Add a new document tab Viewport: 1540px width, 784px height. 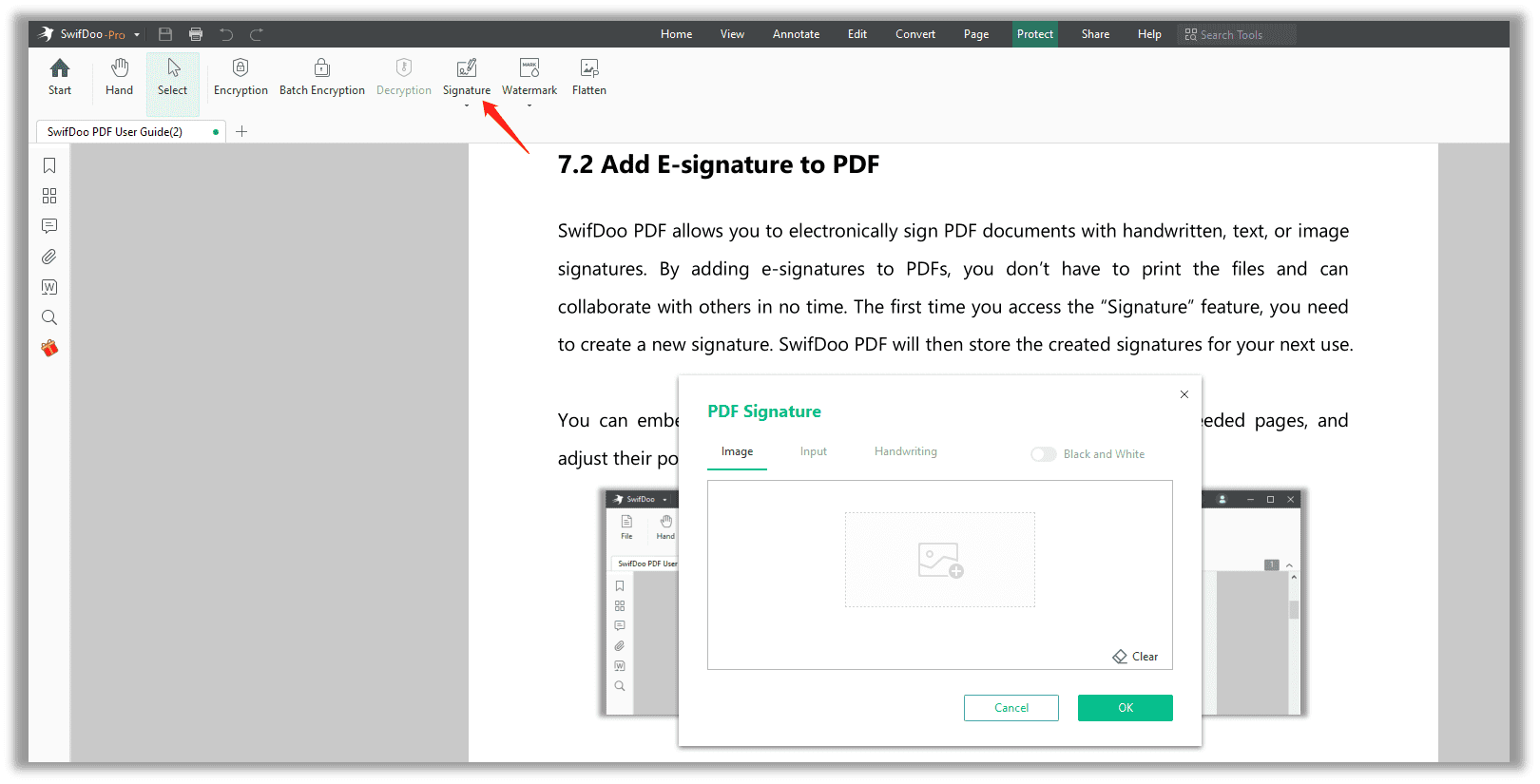click(241, 132)
